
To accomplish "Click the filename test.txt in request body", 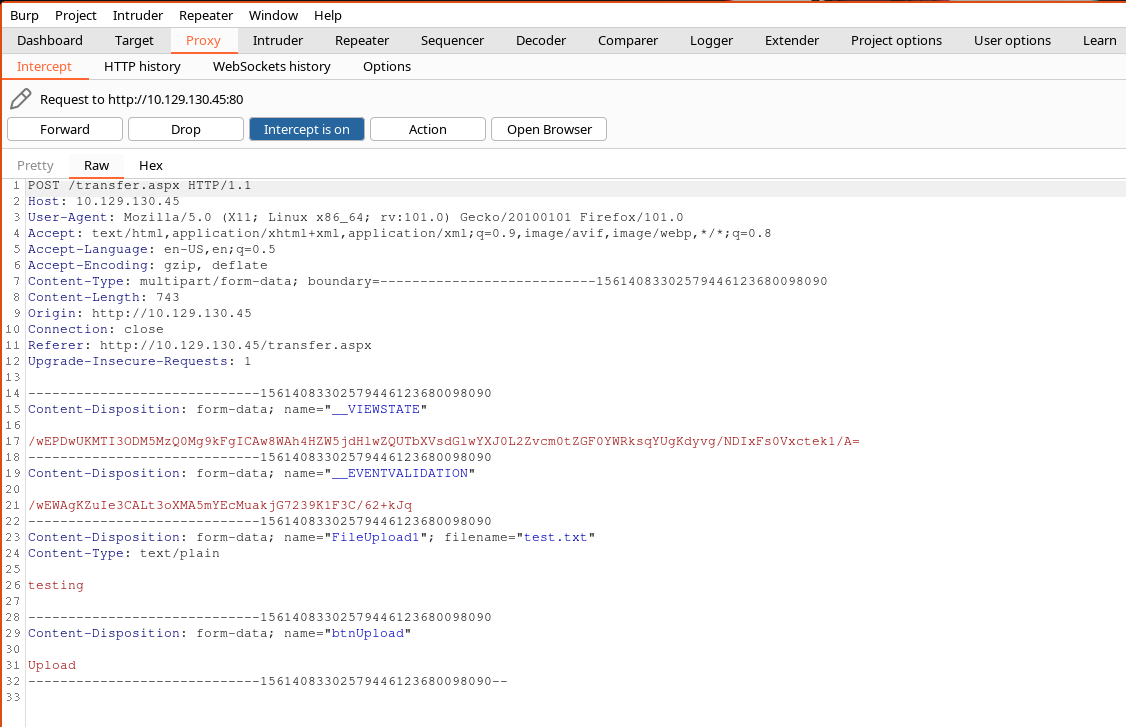I will 555,537.
